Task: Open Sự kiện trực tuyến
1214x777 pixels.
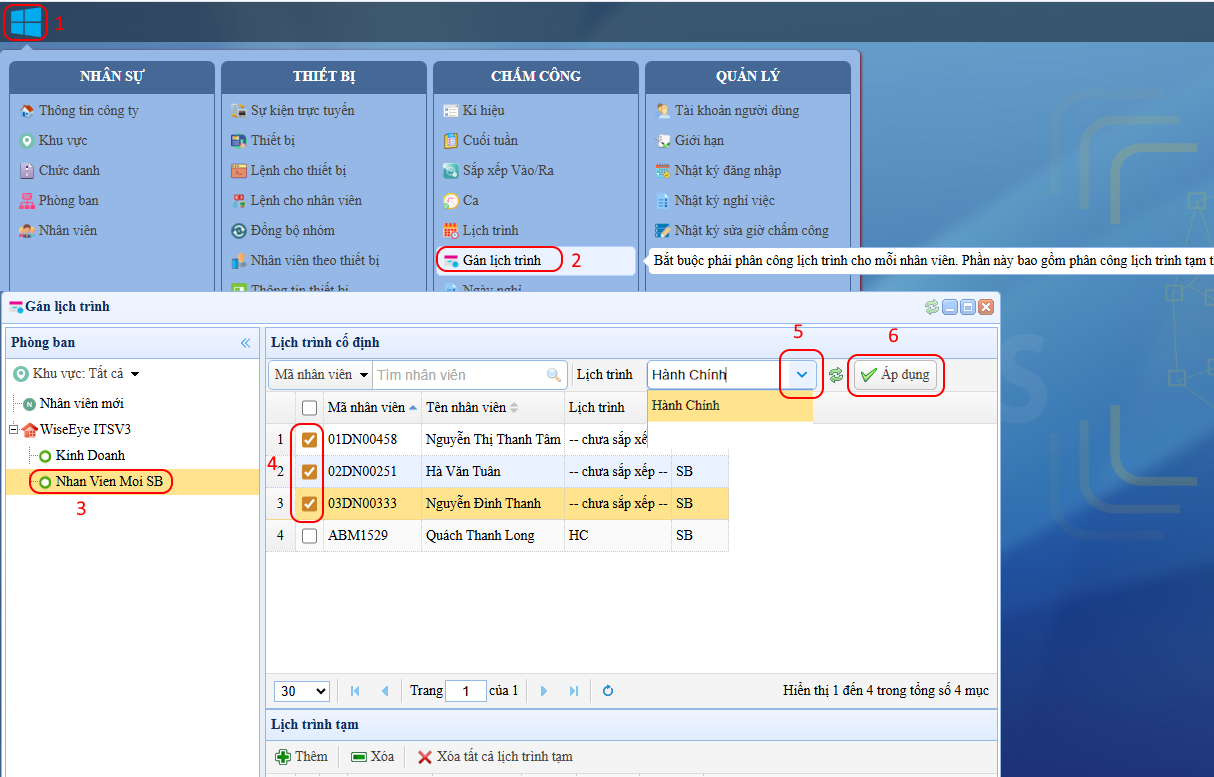Action: point(293,110)
